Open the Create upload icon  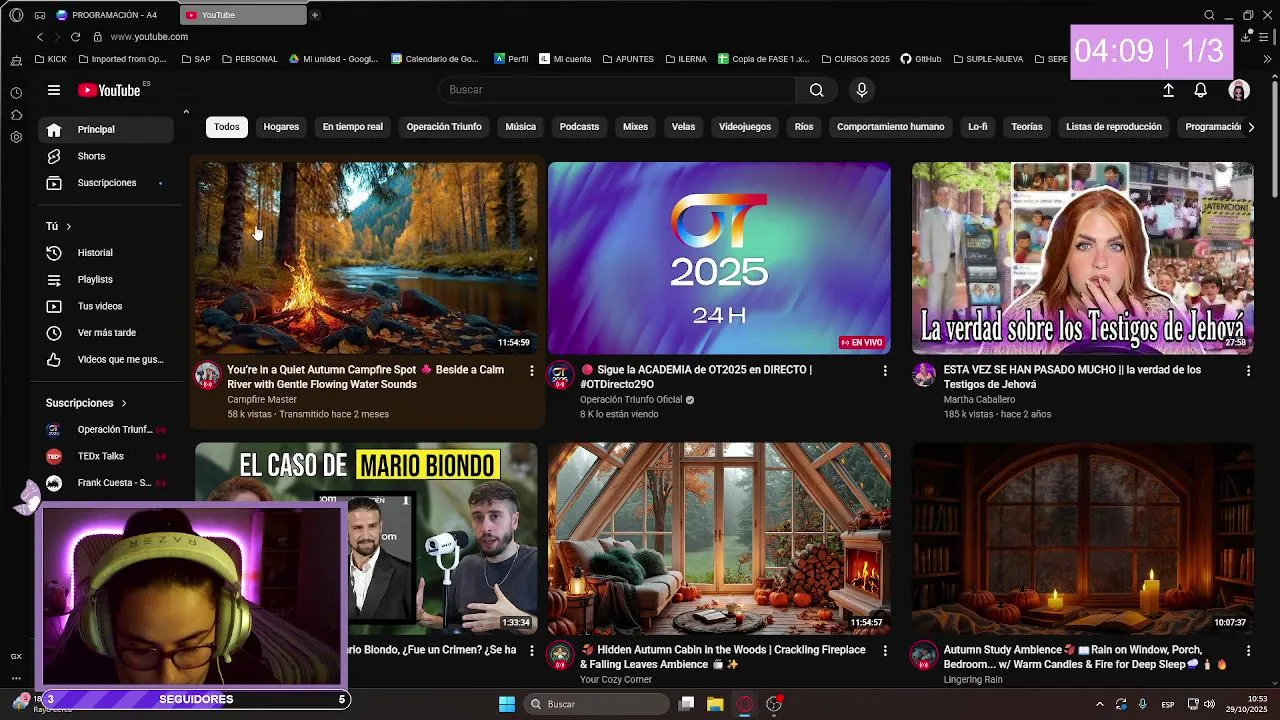pos(1168,90)
